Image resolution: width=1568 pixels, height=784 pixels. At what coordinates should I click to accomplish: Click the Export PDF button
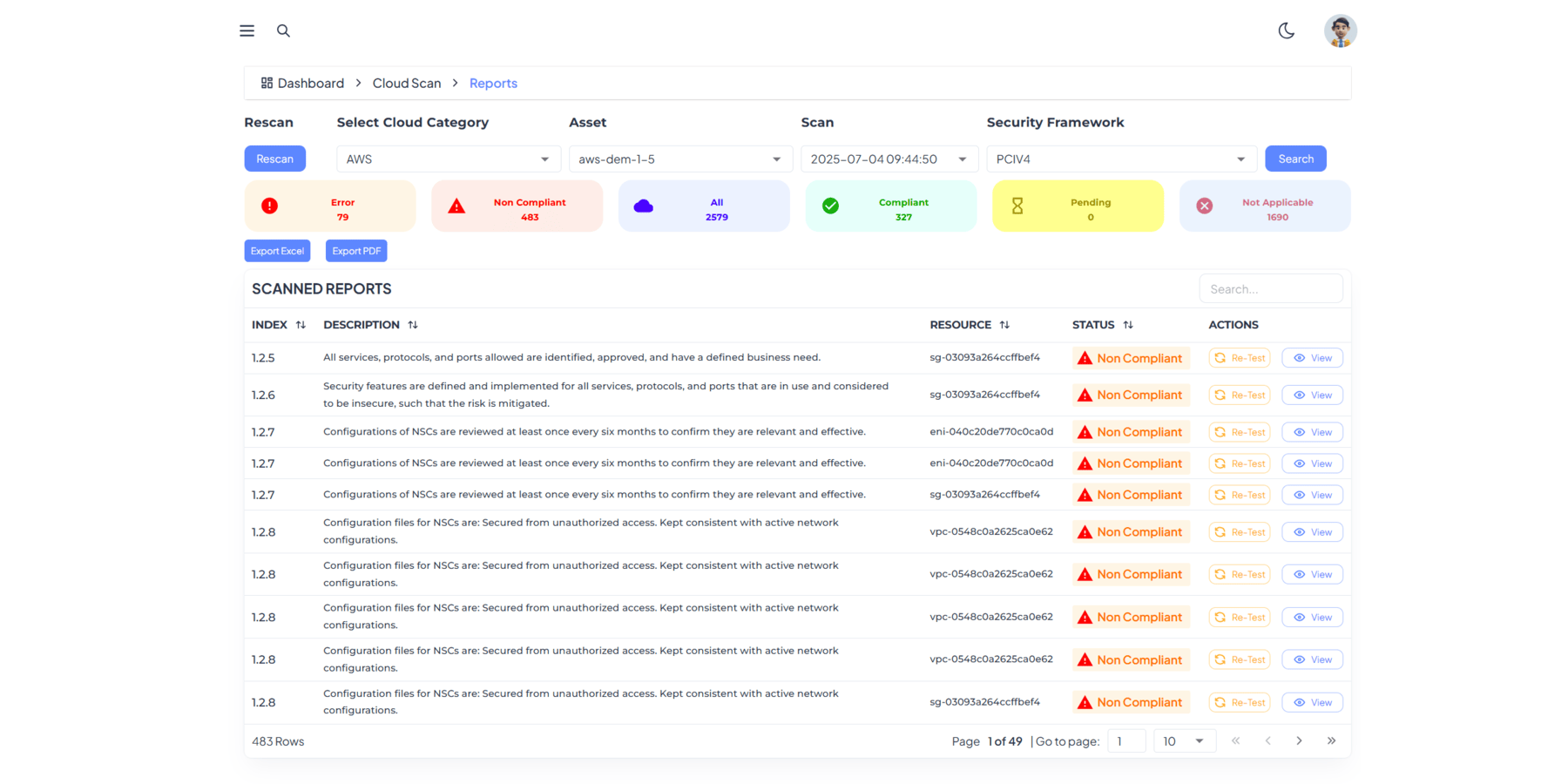[355, 251]
